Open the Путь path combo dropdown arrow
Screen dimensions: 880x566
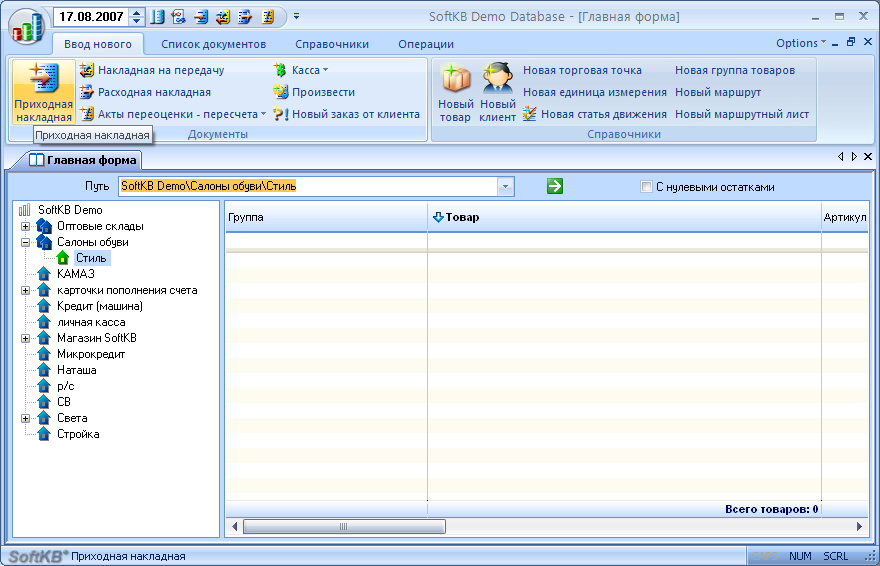[x=505, y=186]
